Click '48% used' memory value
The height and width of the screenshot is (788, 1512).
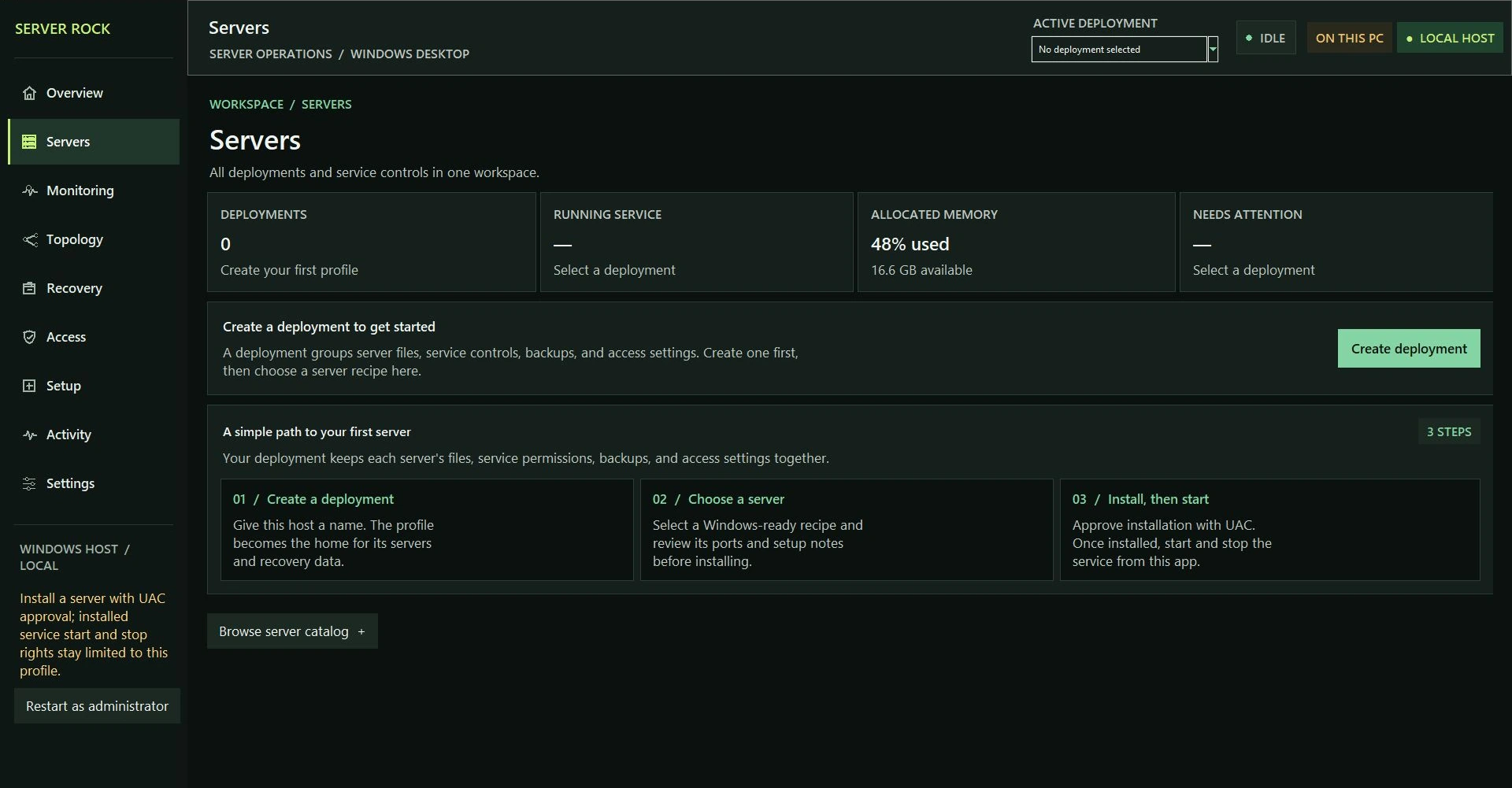click(x=910, y=244)
